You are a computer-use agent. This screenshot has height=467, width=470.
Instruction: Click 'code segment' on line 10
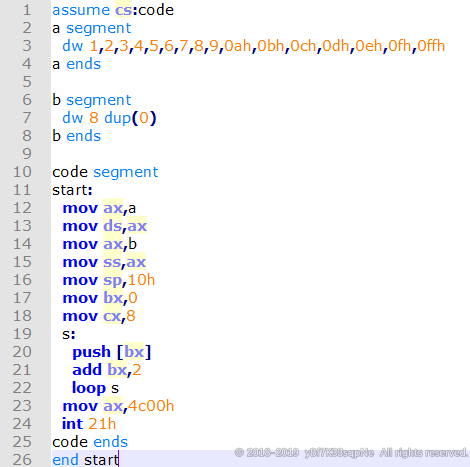pos(105,172)
